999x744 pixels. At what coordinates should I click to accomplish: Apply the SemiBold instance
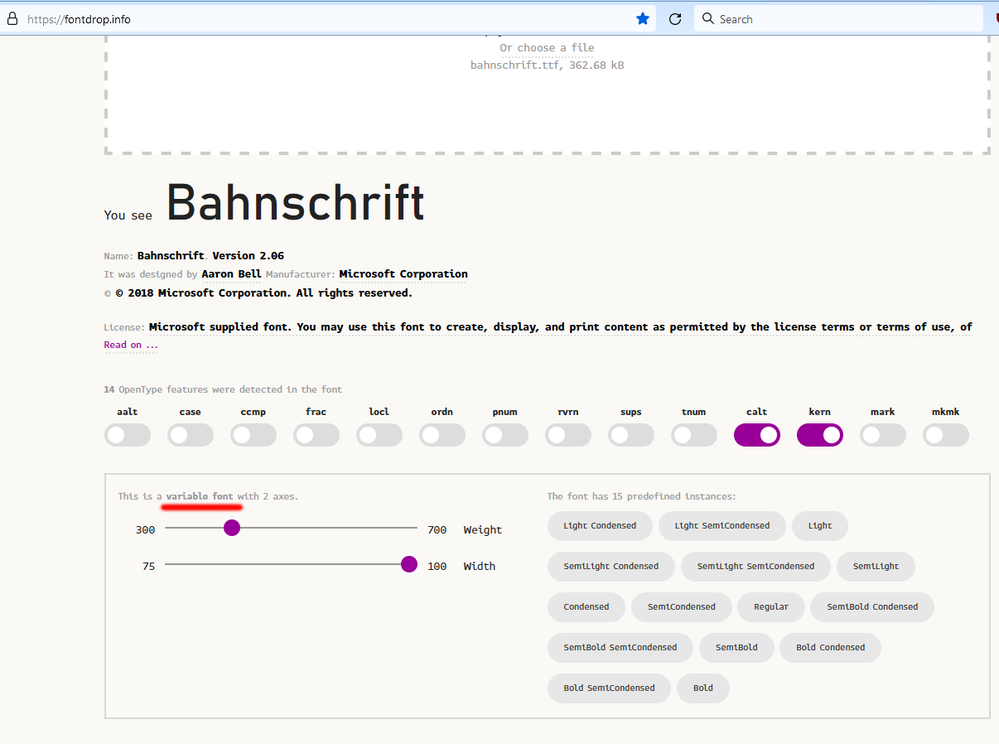737,648
